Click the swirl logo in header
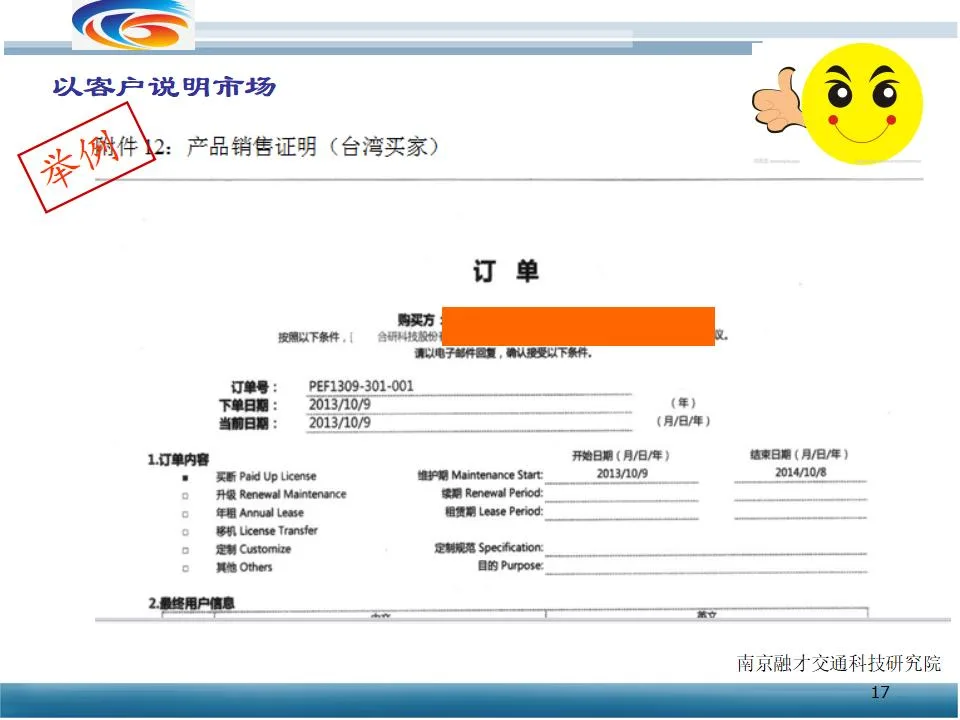The width and height of the screenshot is (960, 720). (x=133, y=24)
